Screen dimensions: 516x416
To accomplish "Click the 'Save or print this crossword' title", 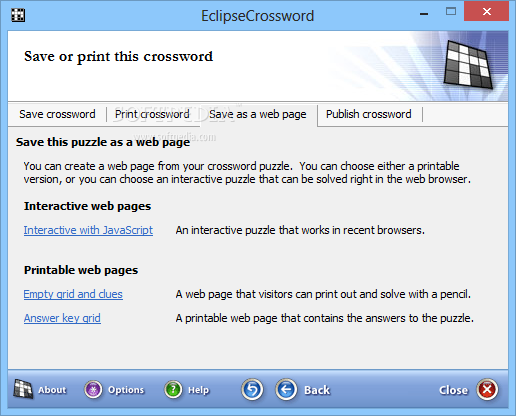I will (x=118, y=57).
